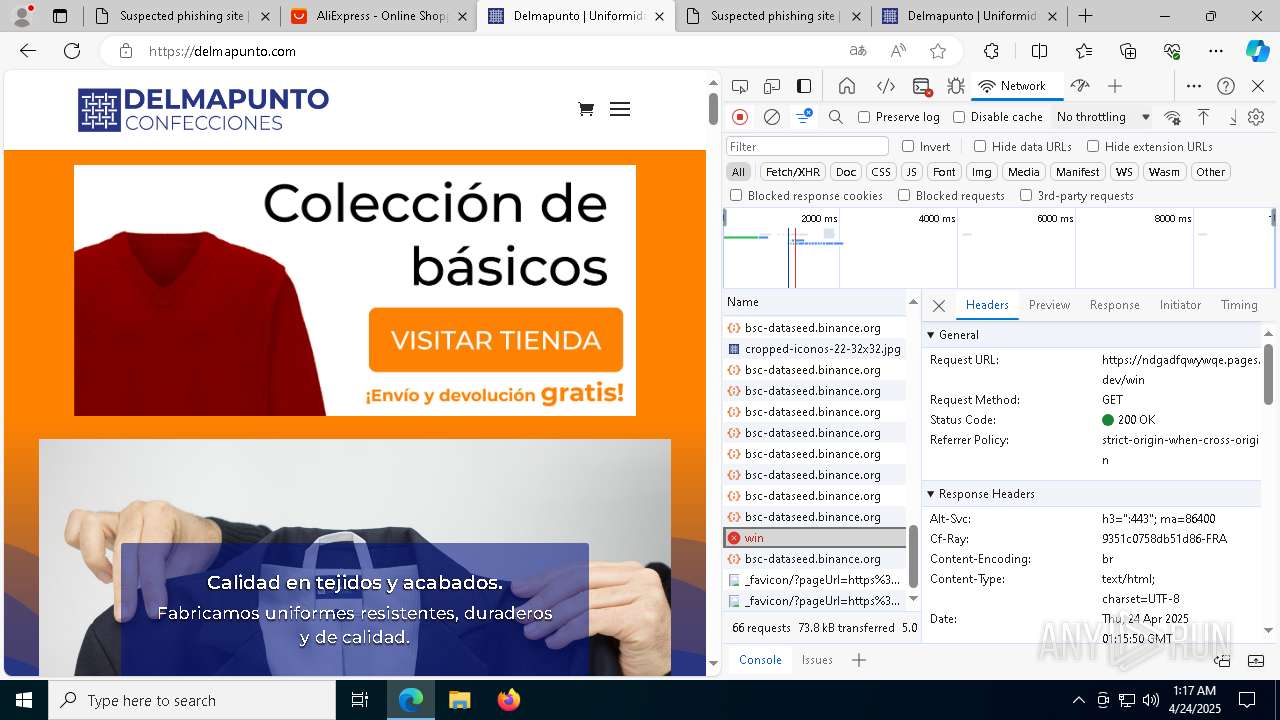Open browser extensions puzzle icon
This screenshot has width=1280, height=720.
[x=991, y=51]
